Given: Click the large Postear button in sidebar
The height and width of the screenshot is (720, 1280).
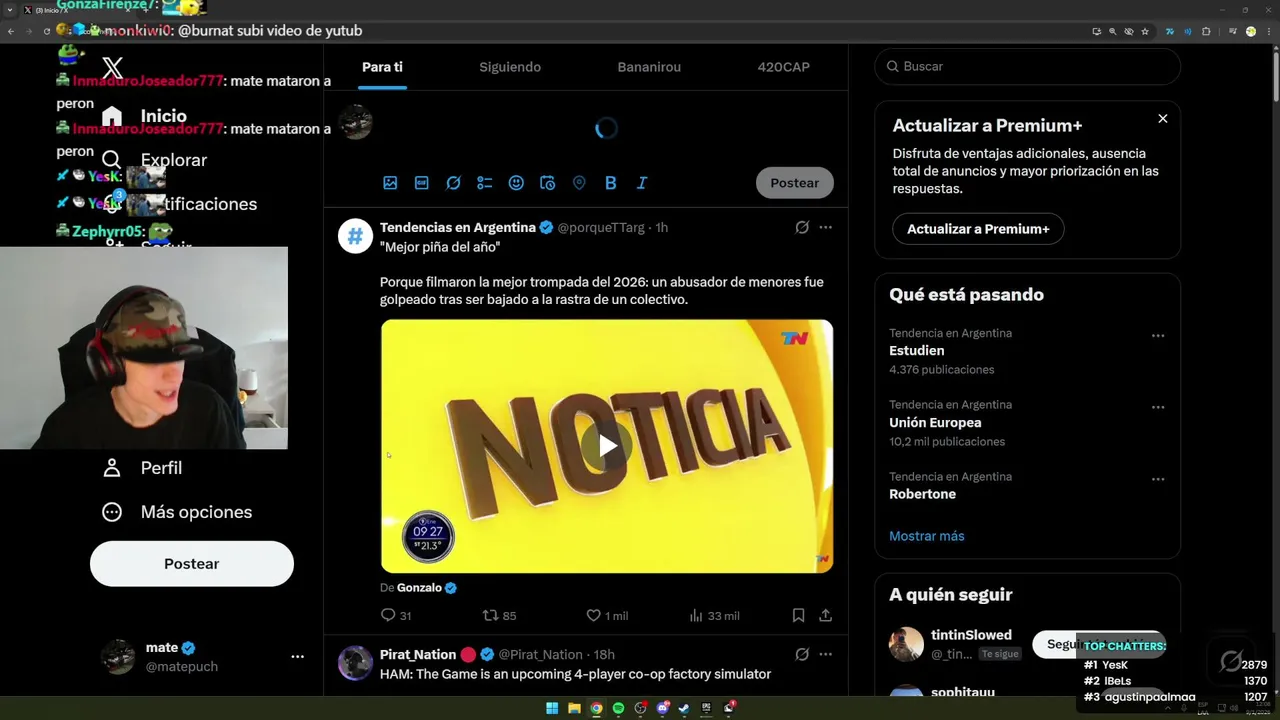Looking at the screenshot, I should coord(192,564).
